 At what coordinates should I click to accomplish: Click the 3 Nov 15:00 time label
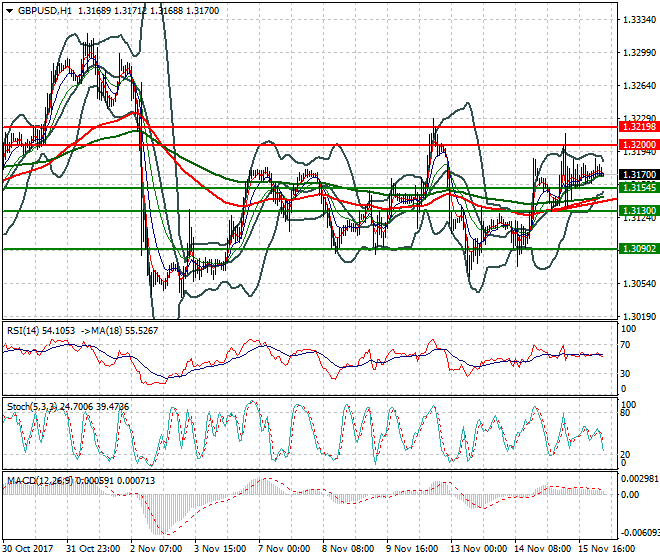(221, 549)
